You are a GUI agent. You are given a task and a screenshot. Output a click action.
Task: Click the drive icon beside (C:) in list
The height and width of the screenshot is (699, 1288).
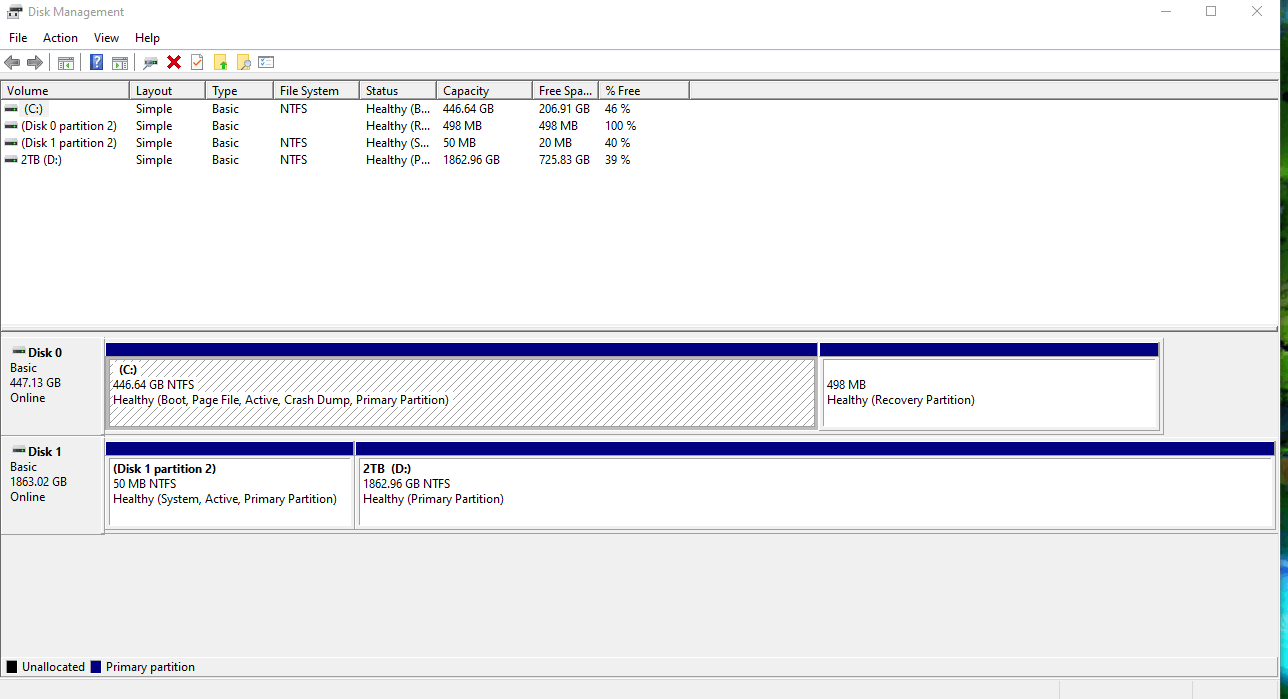(11, 108)
